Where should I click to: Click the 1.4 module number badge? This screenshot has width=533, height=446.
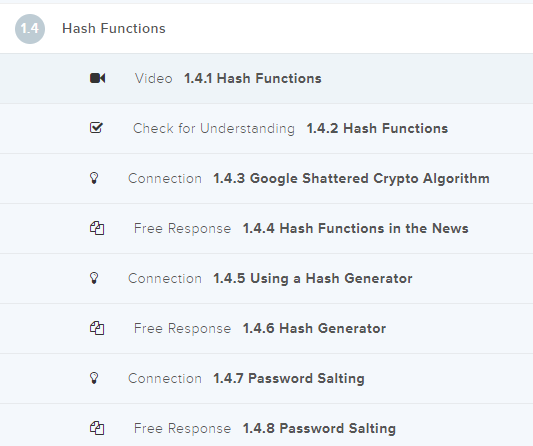tap(30, 29)
